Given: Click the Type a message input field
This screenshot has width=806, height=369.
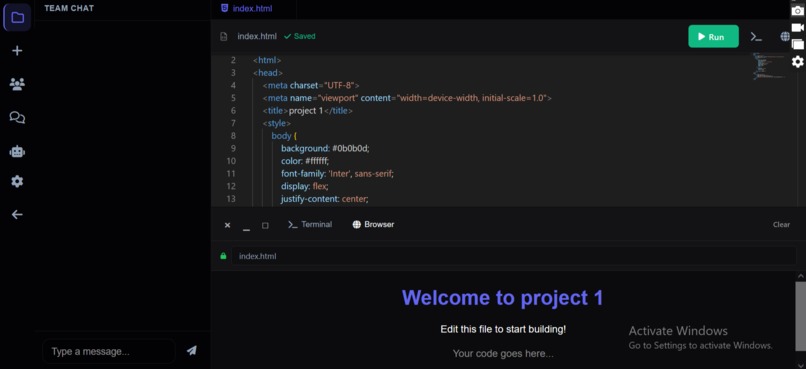Looking at the screenshot, I should click(109, 352).
